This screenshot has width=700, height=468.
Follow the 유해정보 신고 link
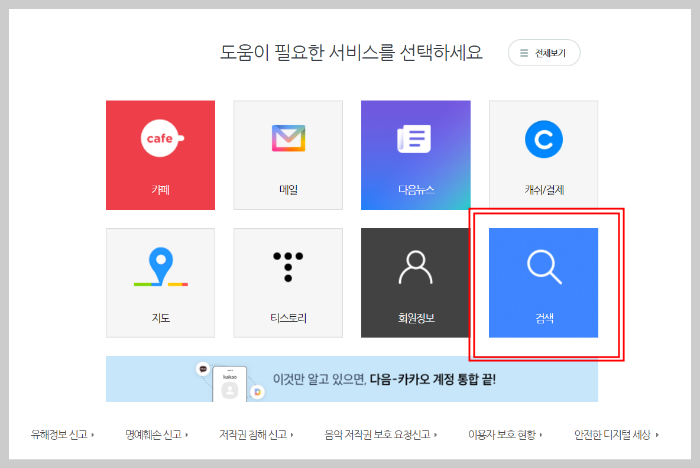click(x=62, y=435)
